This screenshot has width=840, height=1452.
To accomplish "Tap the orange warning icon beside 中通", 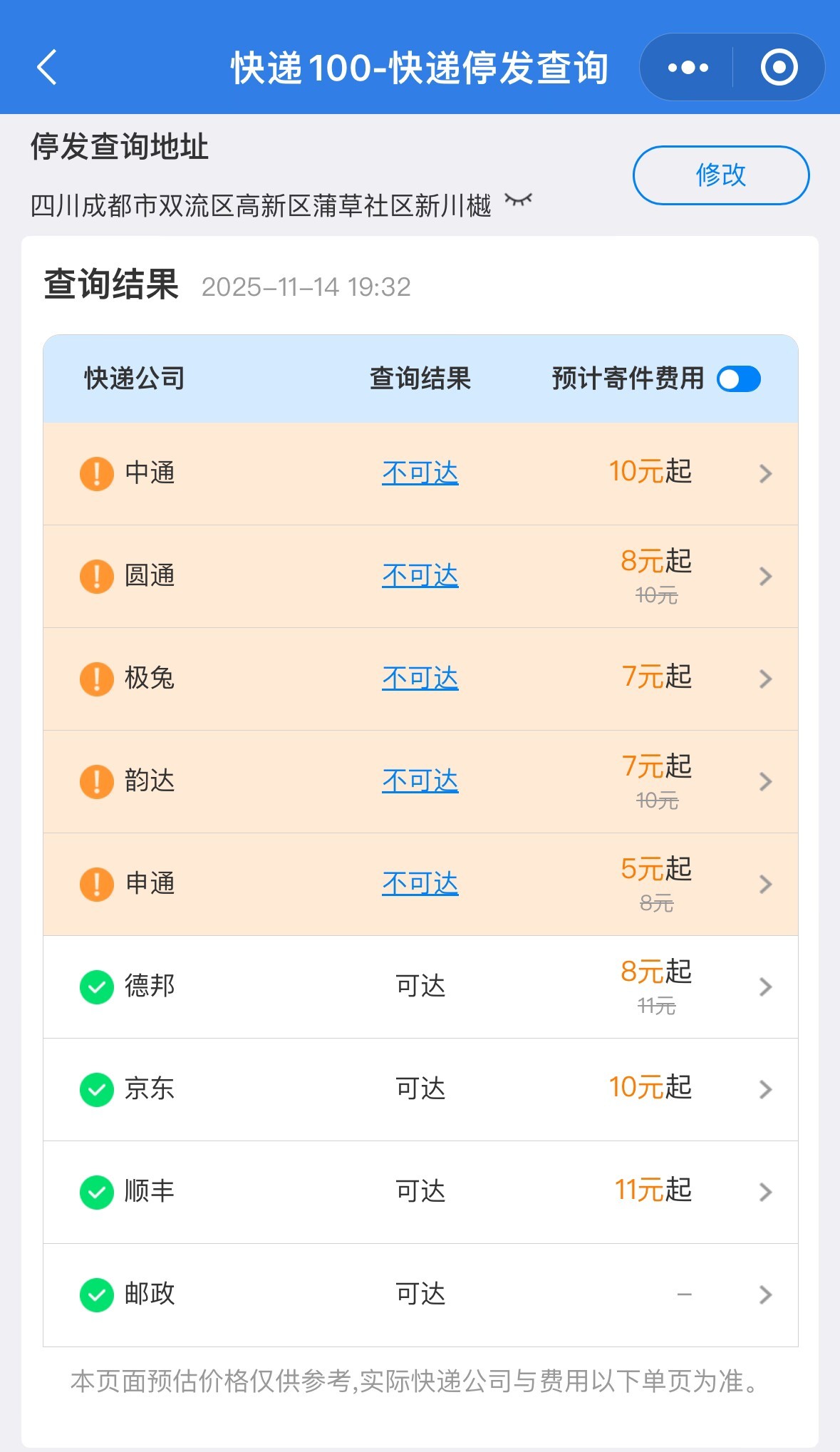I will (x=96, y=473).
